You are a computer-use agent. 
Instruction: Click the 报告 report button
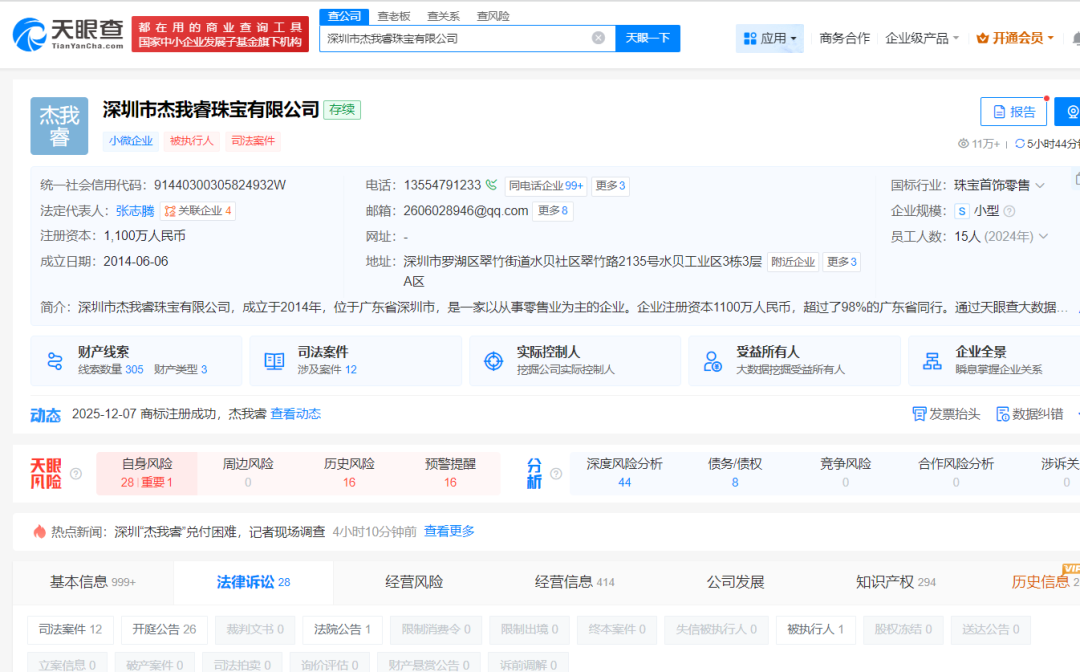pos(1012,112)
